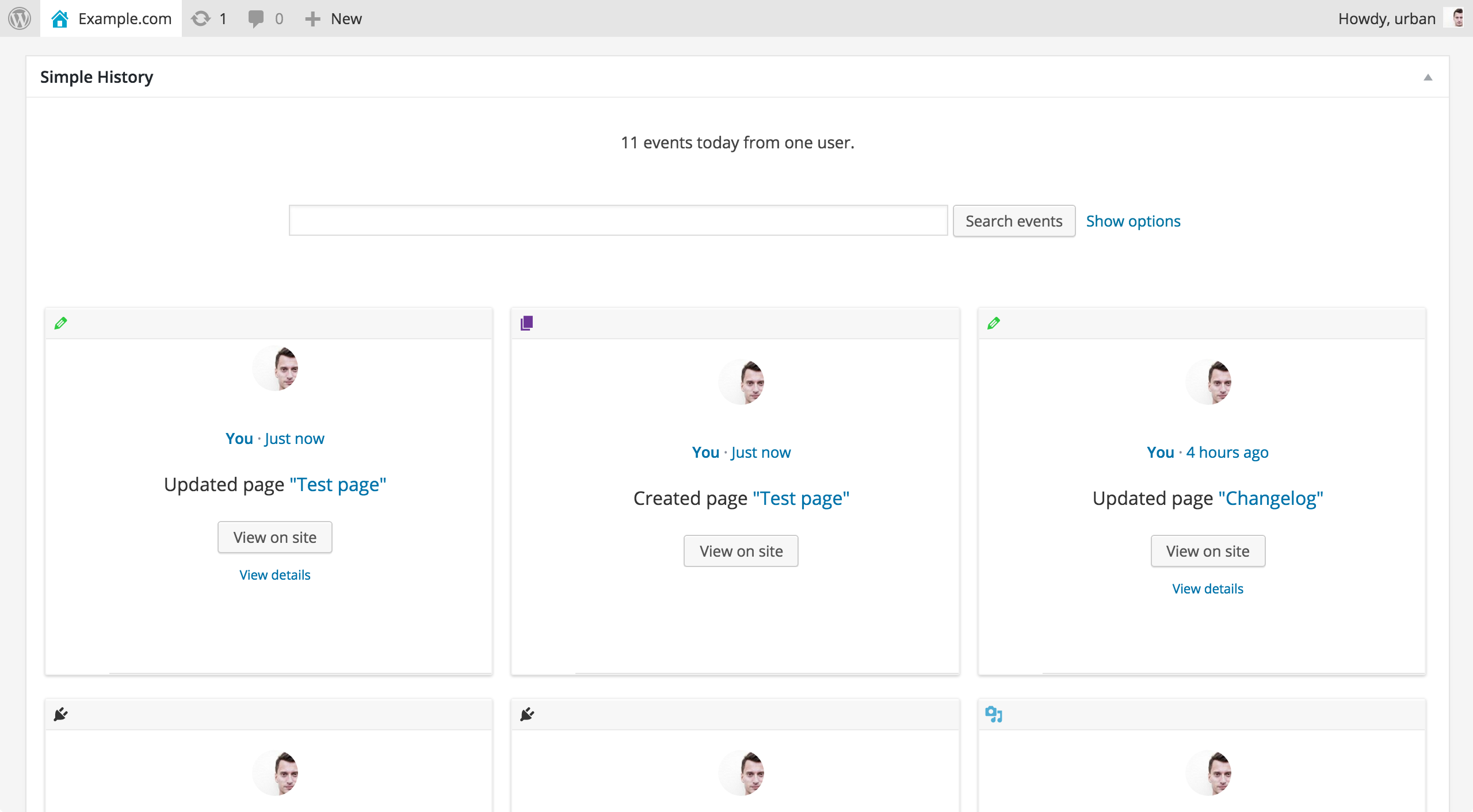Collapse the Simple History panel

click(x=1428, y=77)
